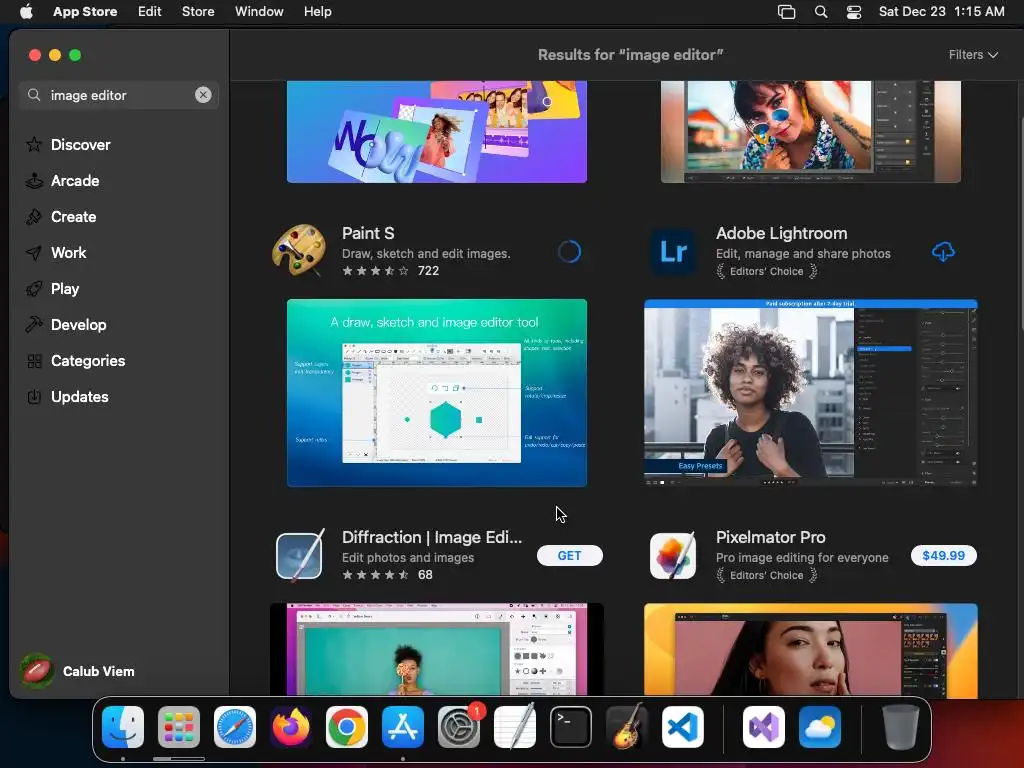Open Visual Studio Code from the Dock

(682, 727)
